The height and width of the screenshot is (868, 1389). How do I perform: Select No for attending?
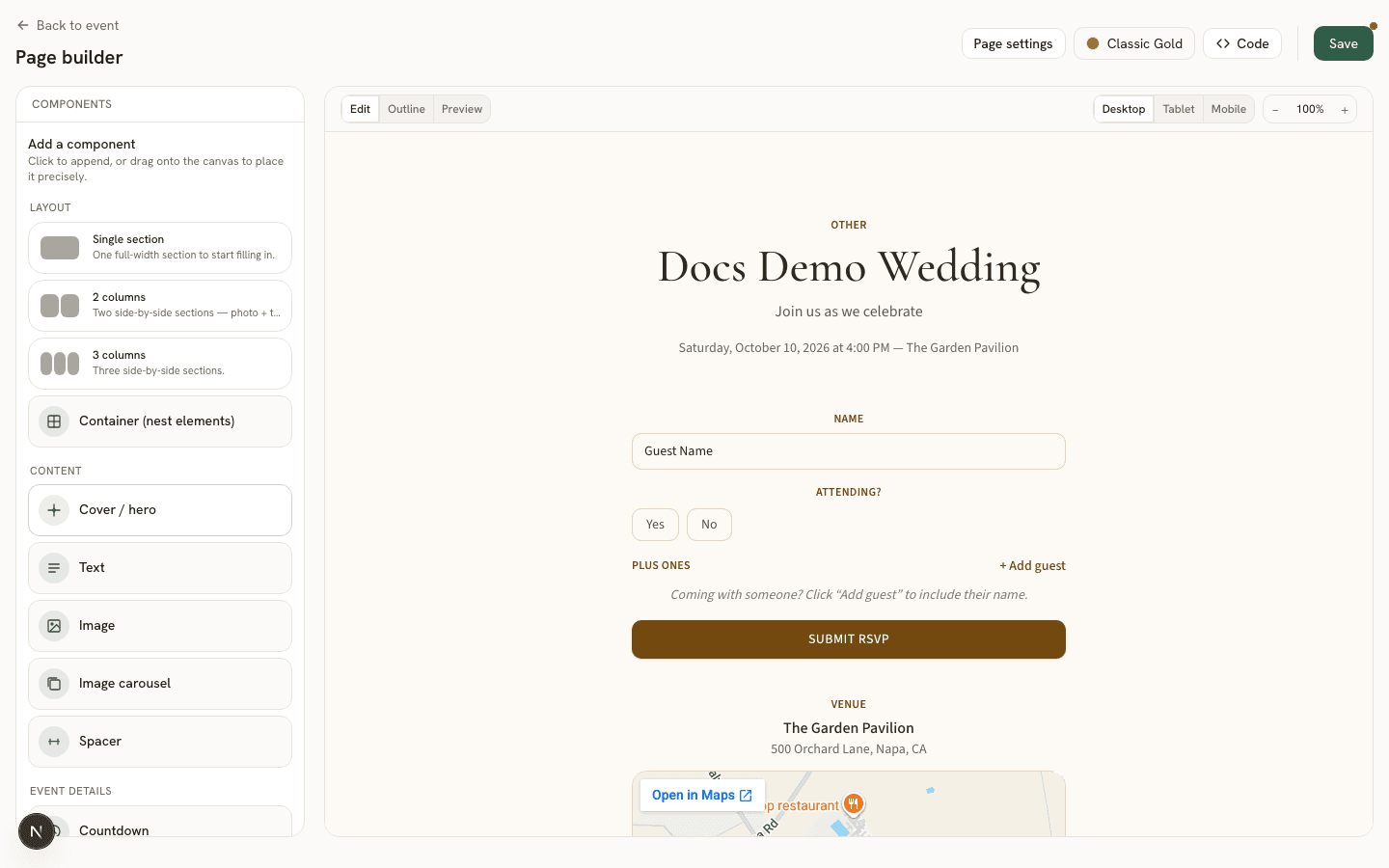click(x=709, y=525)
